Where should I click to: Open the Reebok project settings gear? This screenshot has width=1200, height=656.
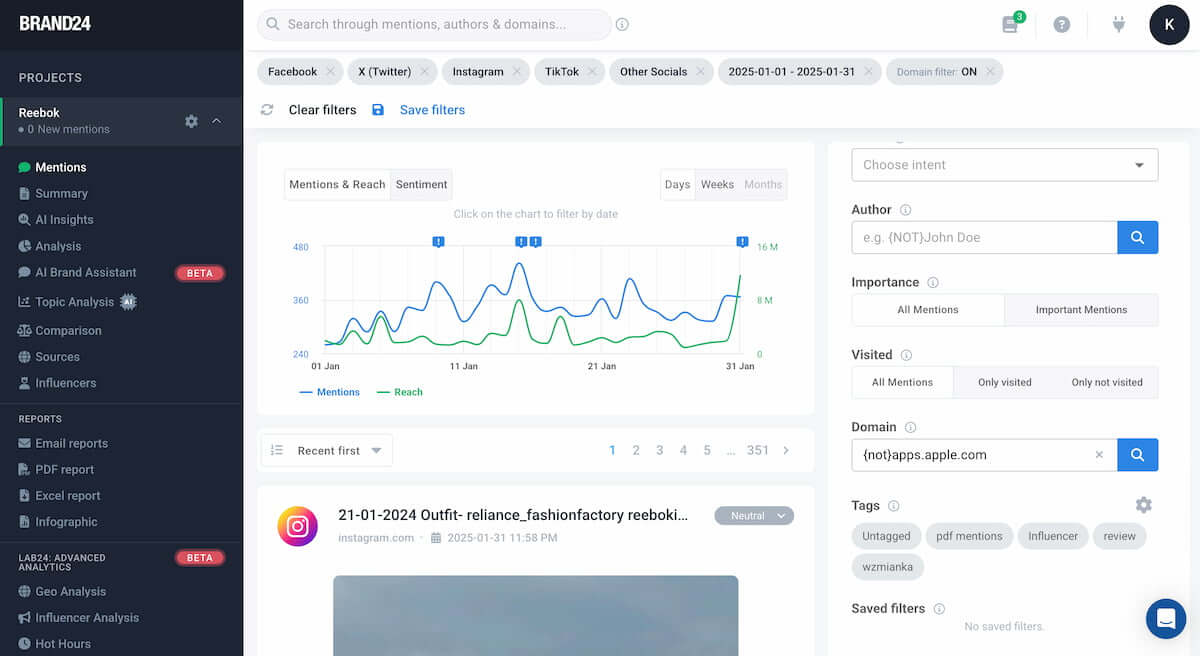(191, 121)
